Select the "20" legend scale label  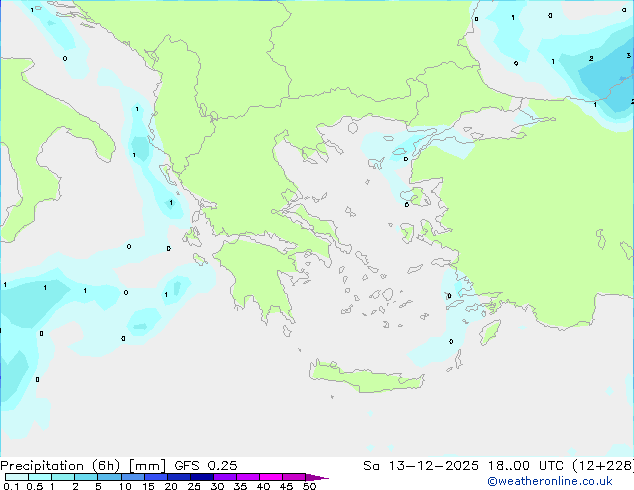pyautogui.click(x=171, y=486)
